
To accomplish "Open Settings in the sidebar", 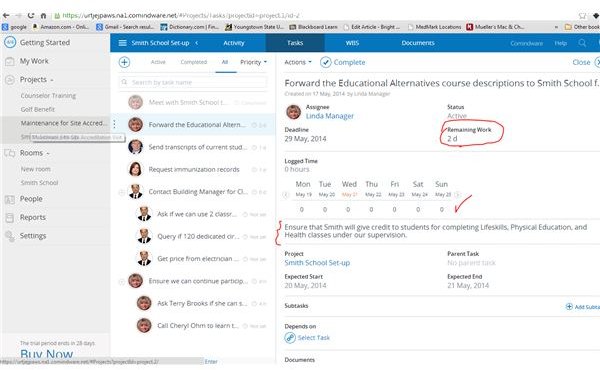I will point(33,236).
